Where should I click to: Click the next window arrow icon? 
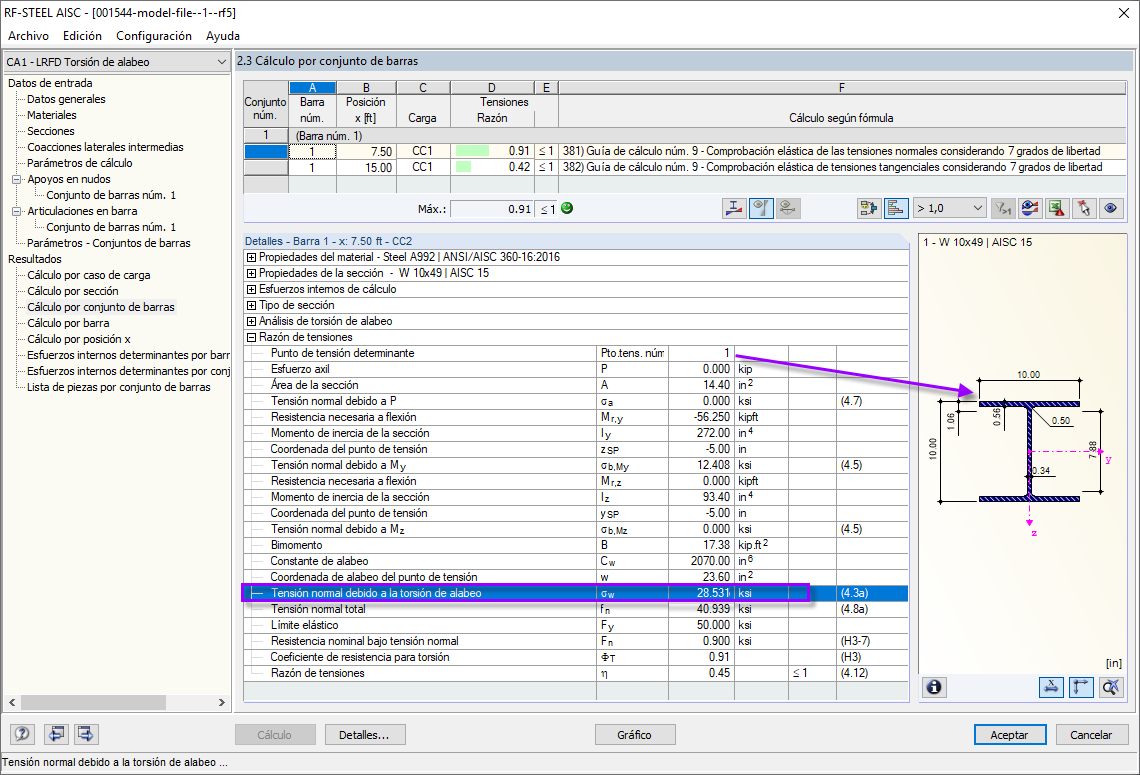[x=85, y=734]
